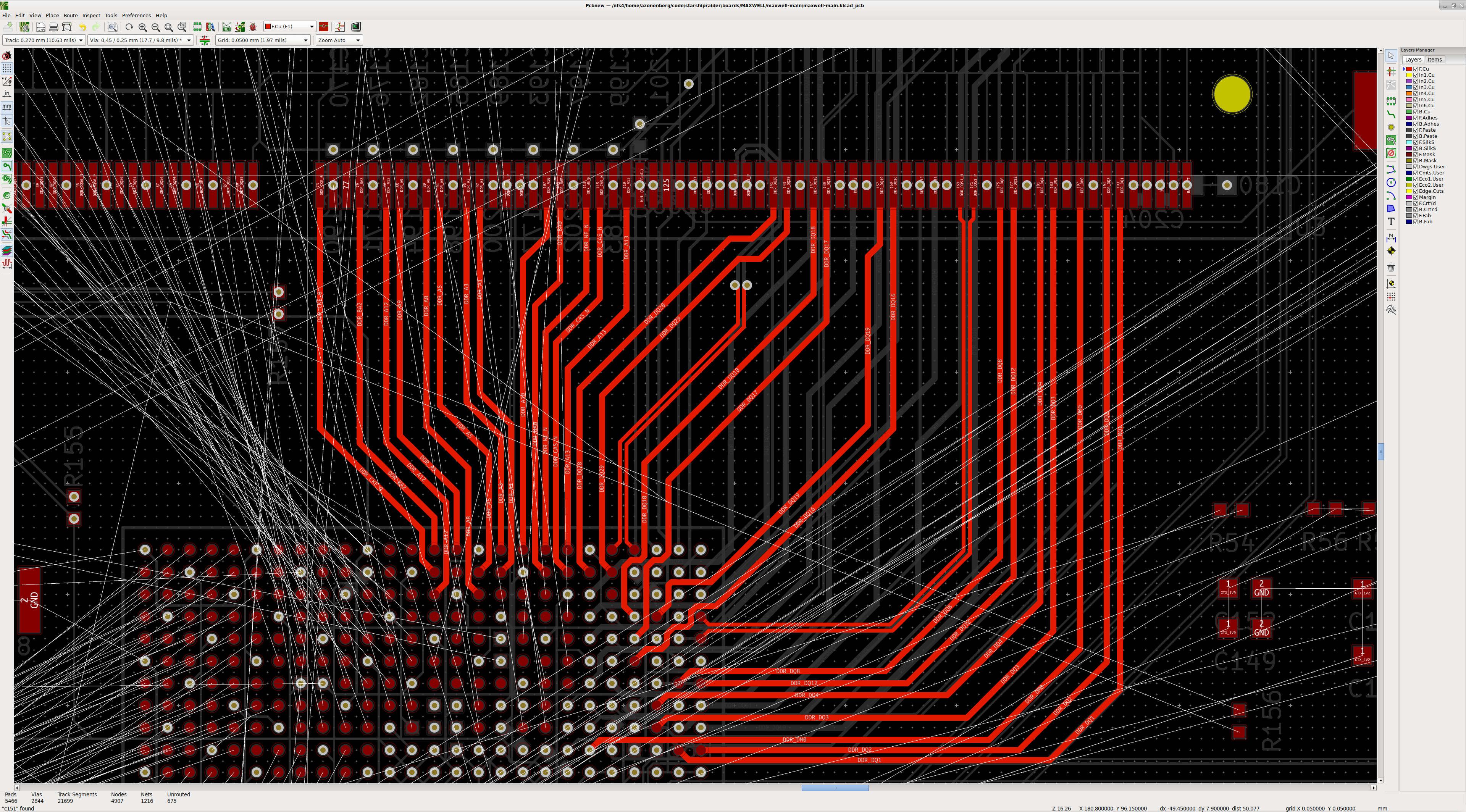
Task: Select the Draw arc tool
Action: [1391, 195]
